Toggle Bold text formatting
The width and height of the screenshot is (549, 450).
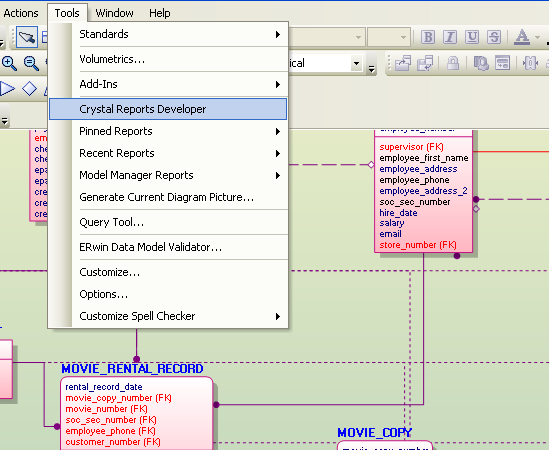pyautogui.click(x=428, y=37)
